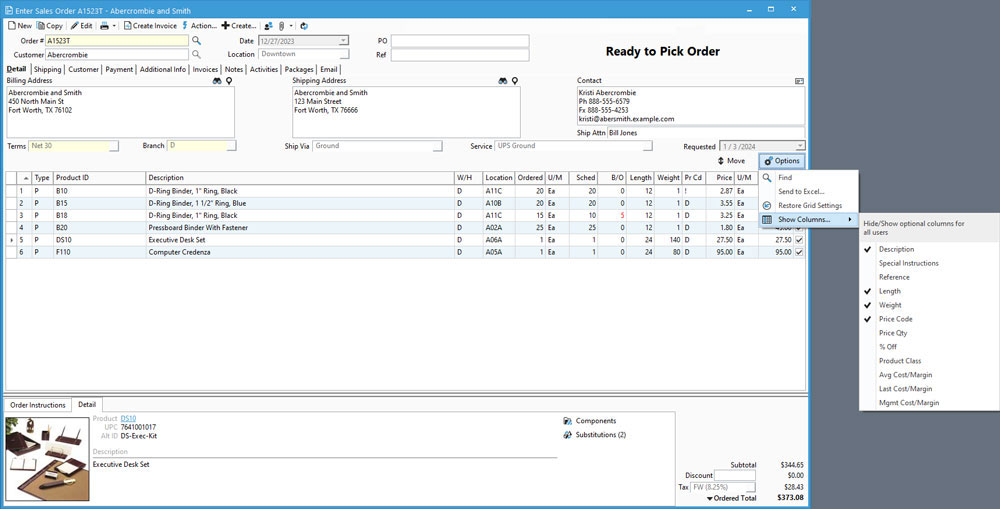Select Send to Excel menu entry

point(801,191)
